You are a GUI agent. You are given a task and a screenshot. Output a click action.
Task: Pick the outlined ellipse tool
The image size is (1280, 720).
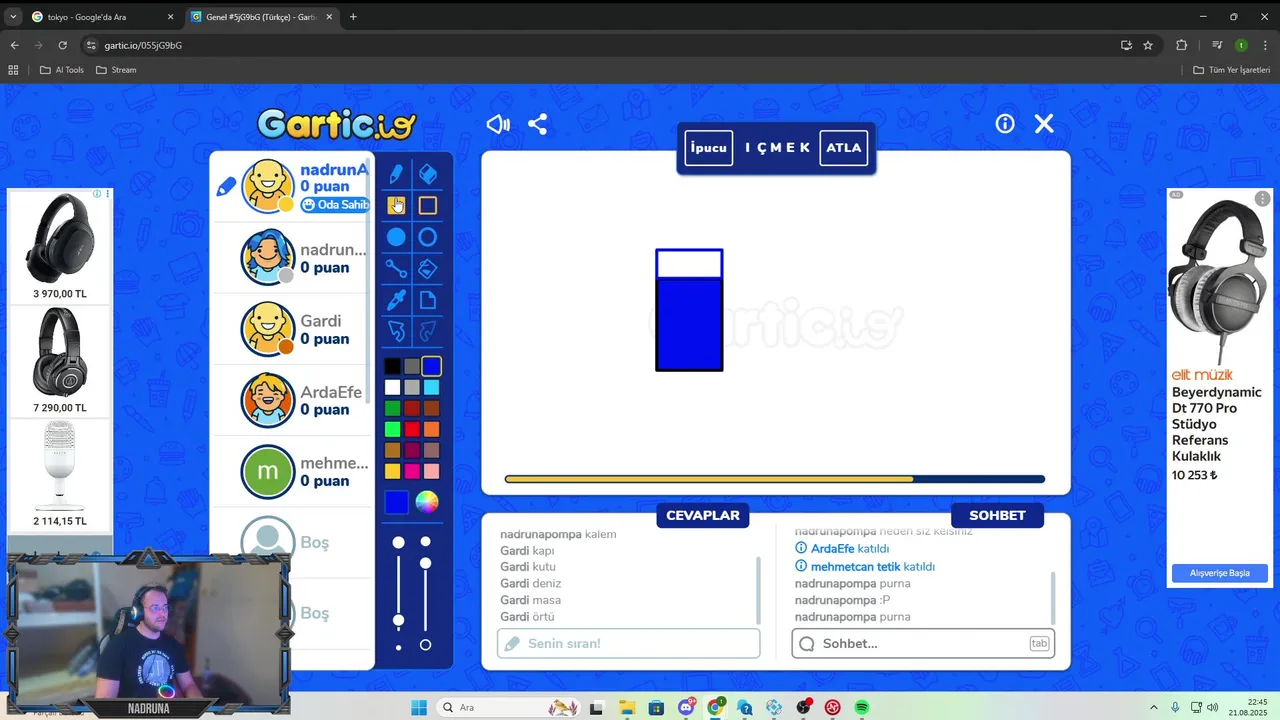428,237
